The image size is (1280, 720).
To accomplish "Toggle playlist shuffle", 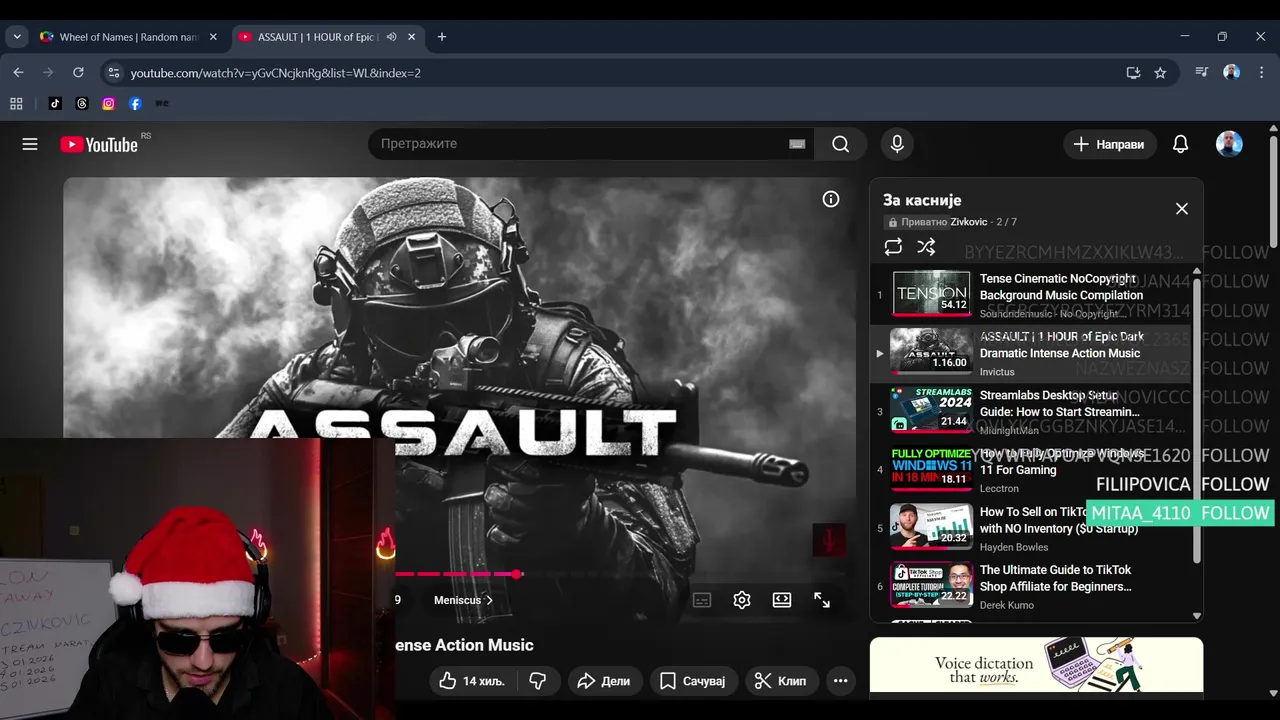I will click(x=926, y=246).
